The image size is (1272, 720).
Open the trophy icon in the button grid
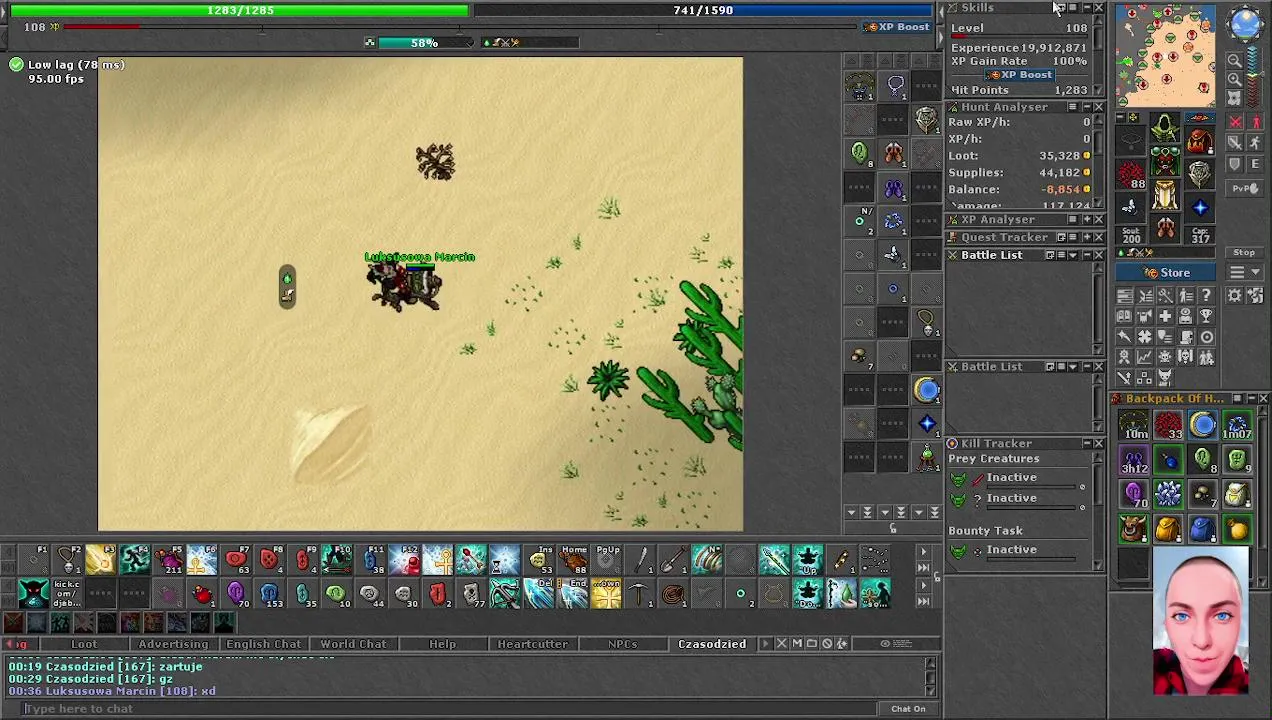click(x=1207, y=316)
